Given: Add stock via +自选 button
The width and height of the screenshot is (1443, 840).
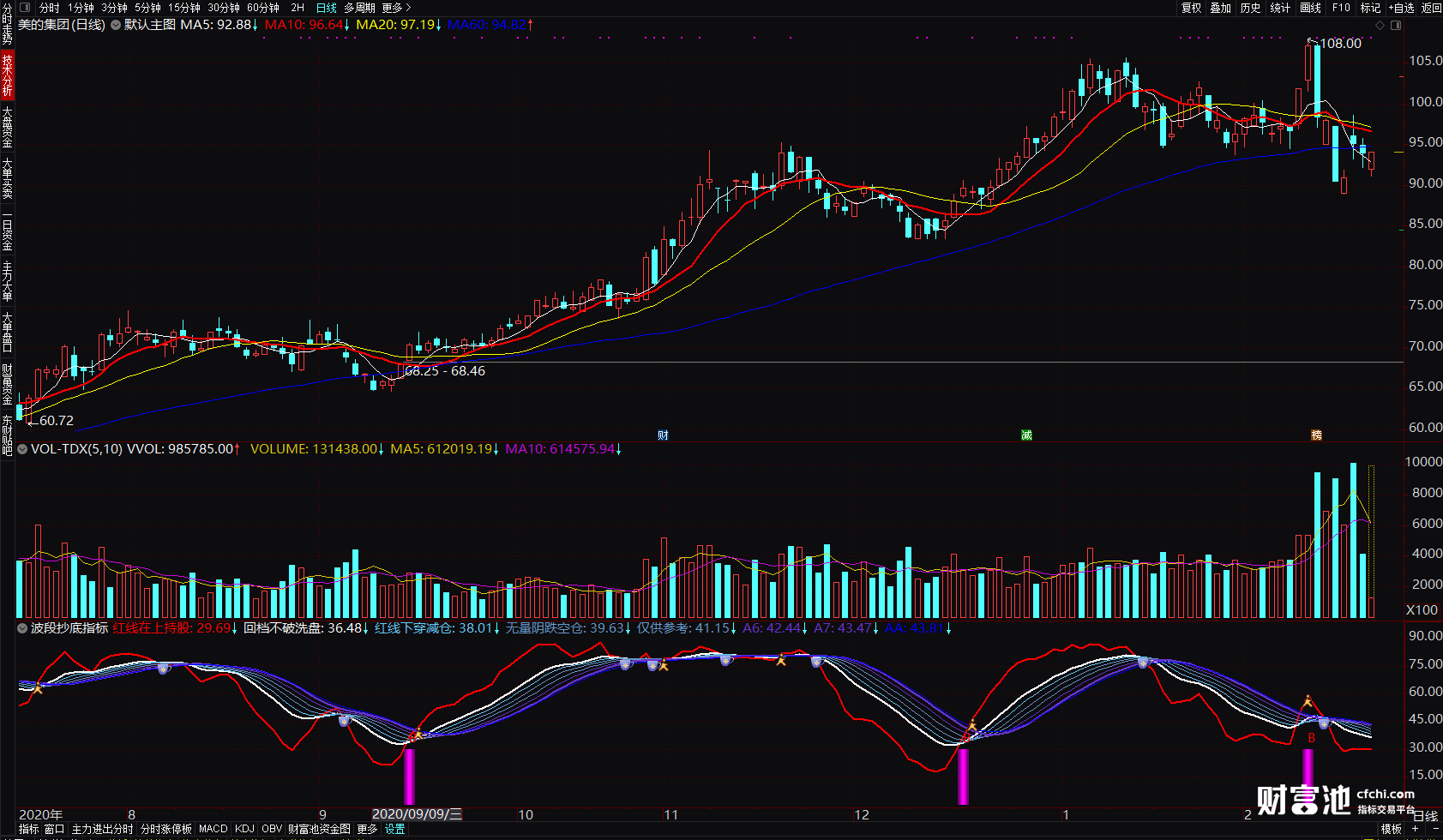Looking at the screenshot, I should click(x=1402, y=8).
